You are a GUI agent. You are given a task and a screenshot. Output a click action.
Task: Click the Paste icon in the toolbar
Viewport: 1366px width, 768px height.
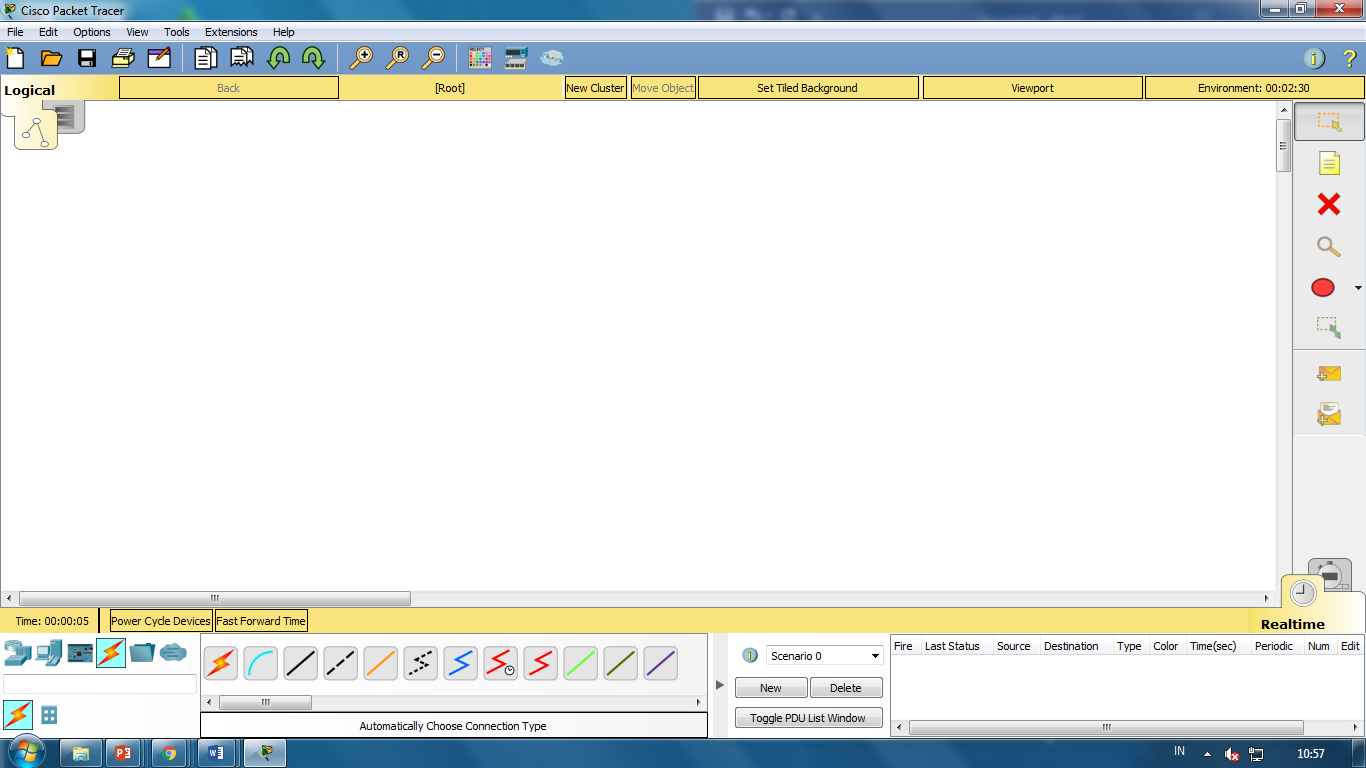pos(241,58)
